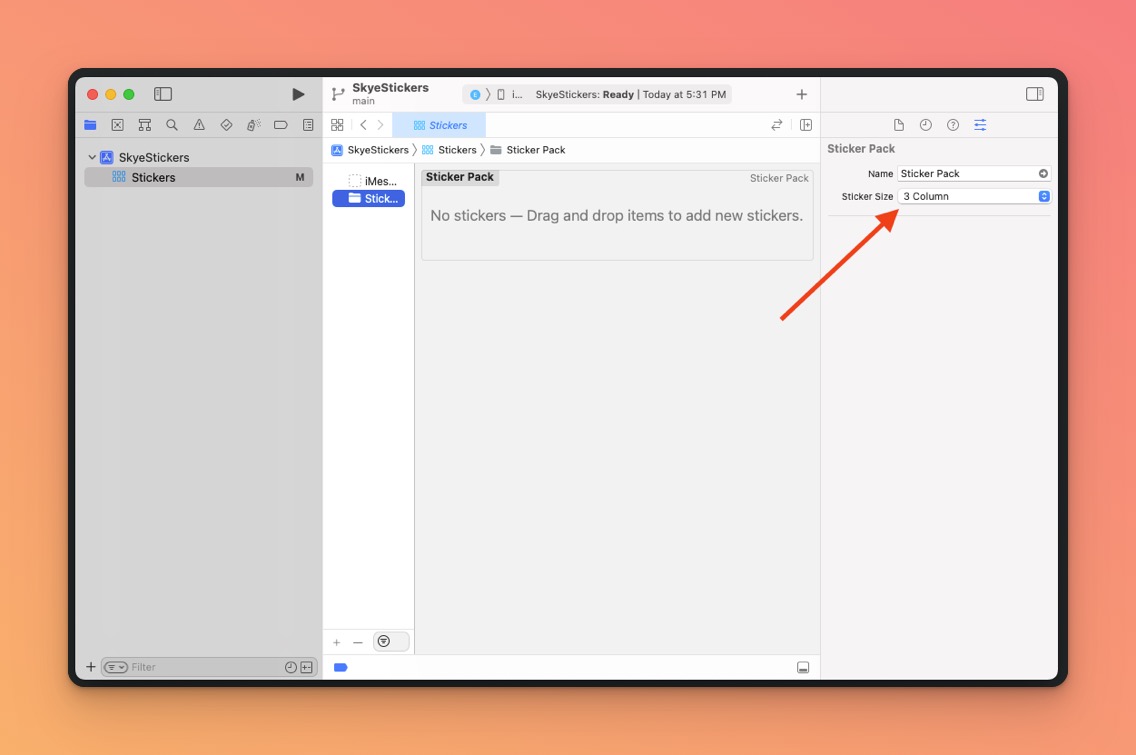This screenshot has width=1136, height=755.
Task: Add an editor on the right
Action: tap(806, 125)
